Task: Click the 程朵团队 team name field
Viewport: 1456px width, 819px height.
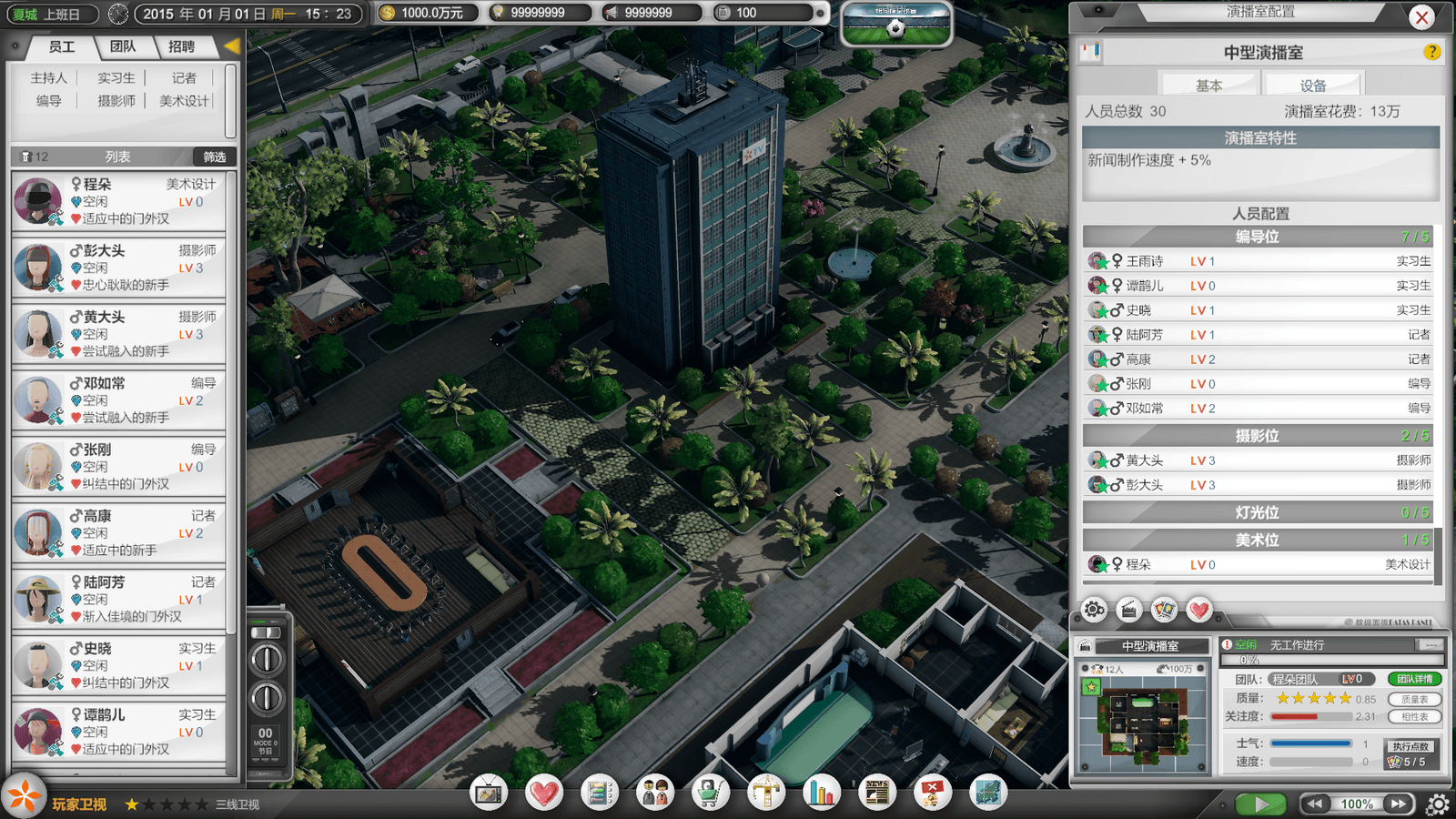Action: [x=1322, y=679]
